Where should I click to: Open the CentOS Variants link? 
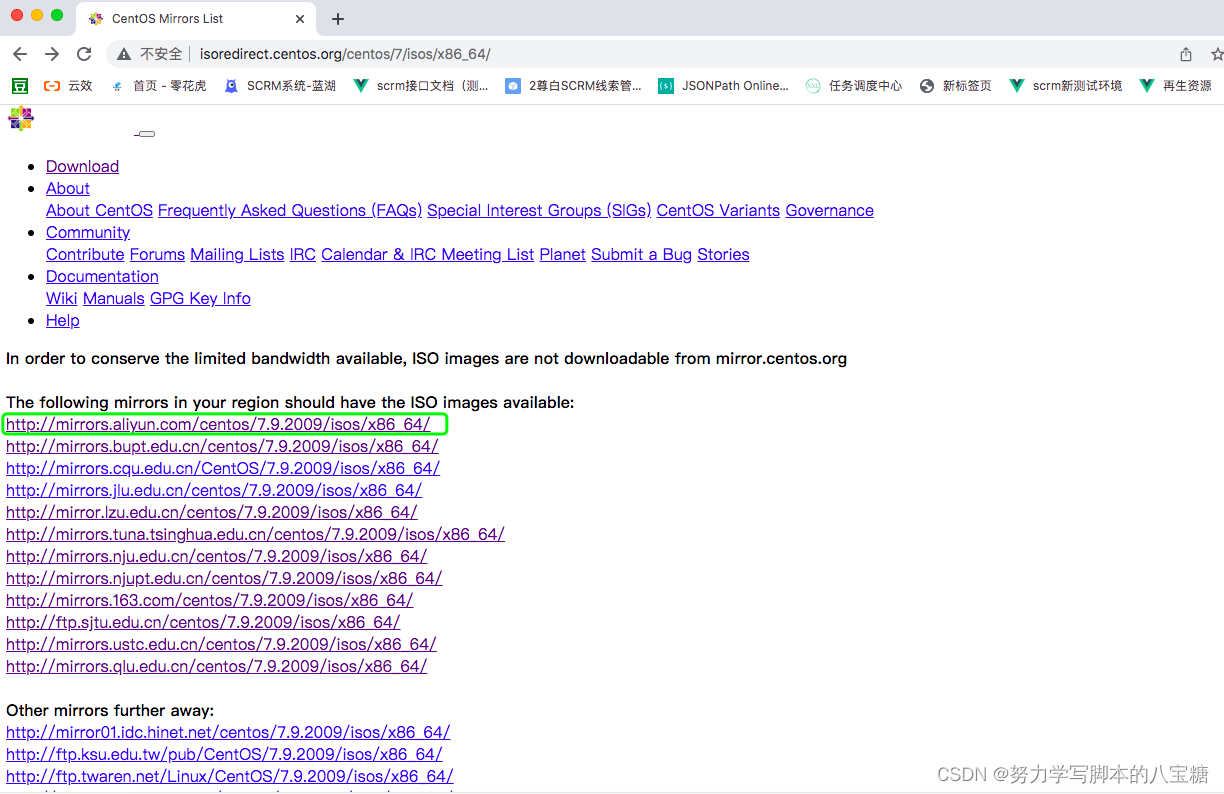click(718, 211)
